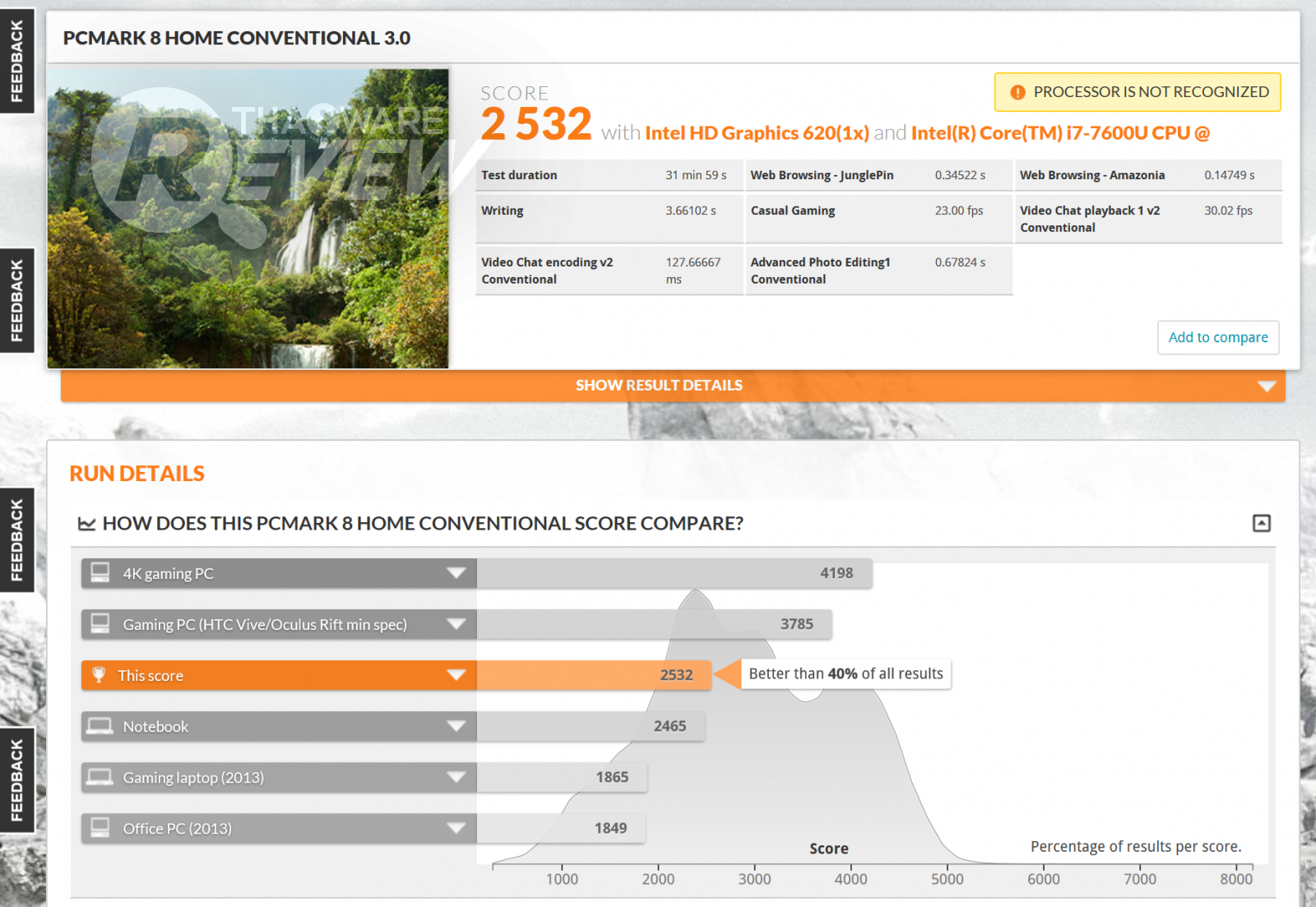Screen dimensions: 1316x907
Task: Open the topmost Feedback side tab
Action: tap(16, 61)
